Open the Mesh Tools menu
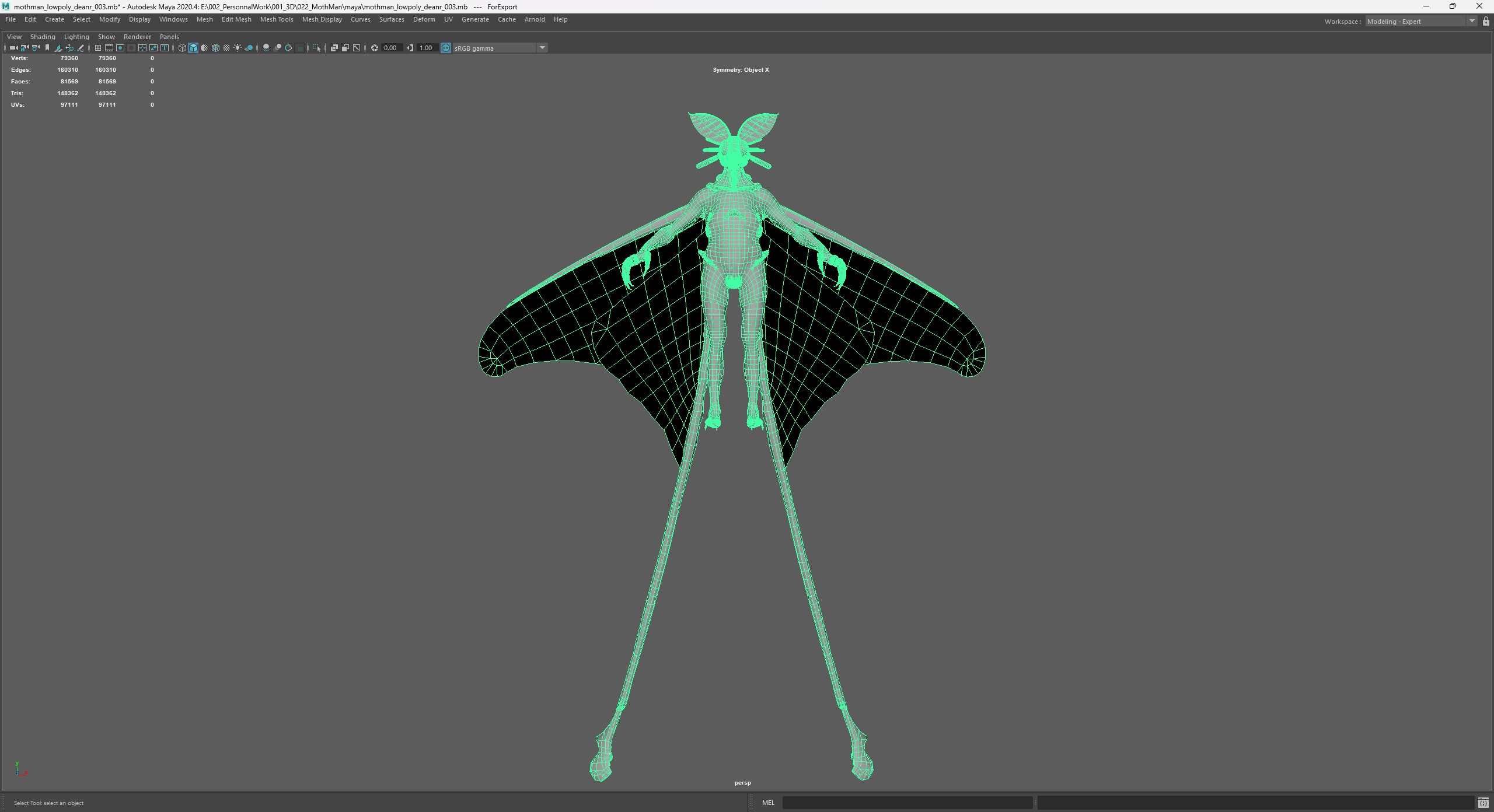 [x=277, y=19]
